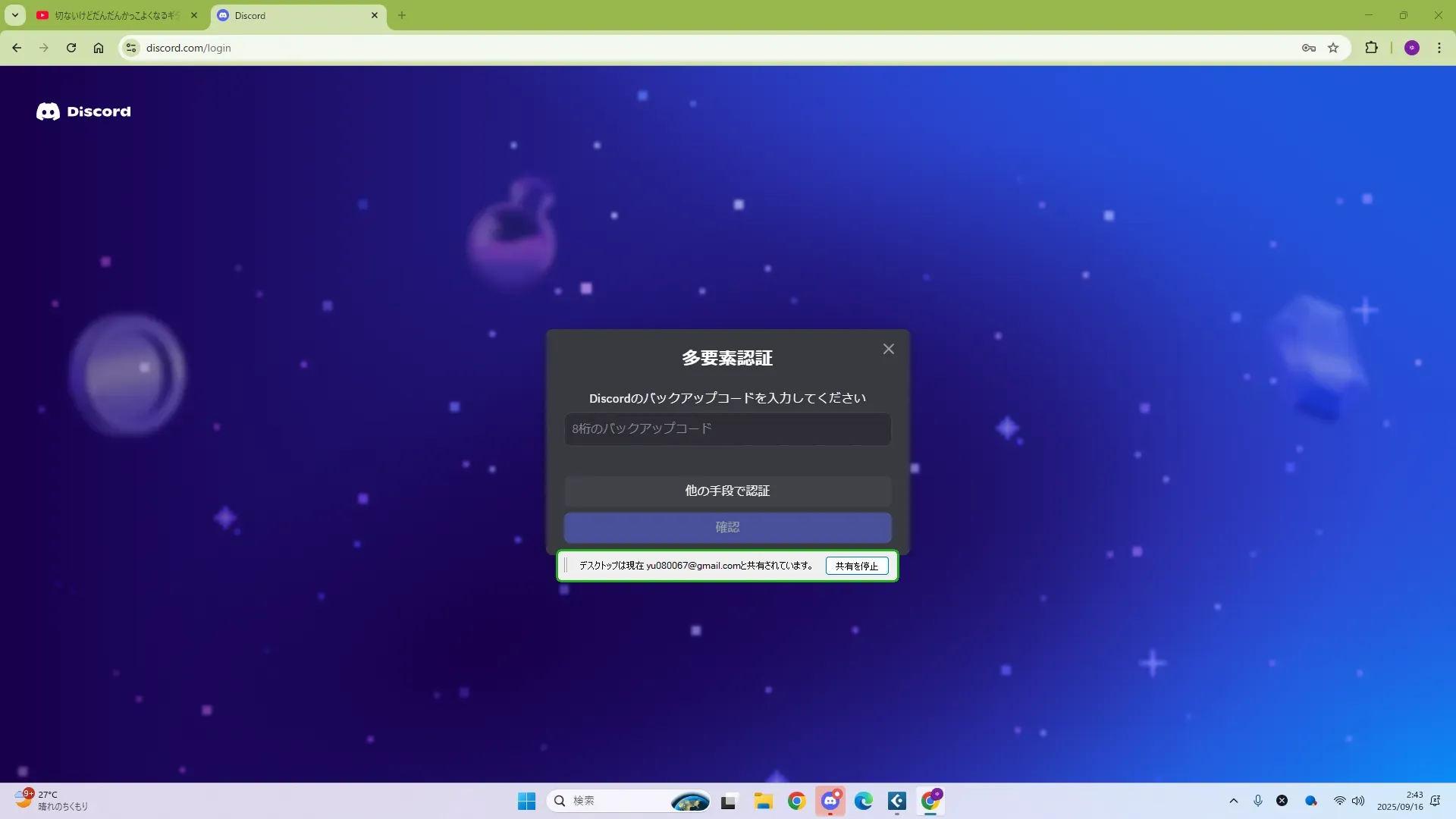Click the 8-digit backup code input field
This screenshot has width=1456, height=819.
click(726, 429)
